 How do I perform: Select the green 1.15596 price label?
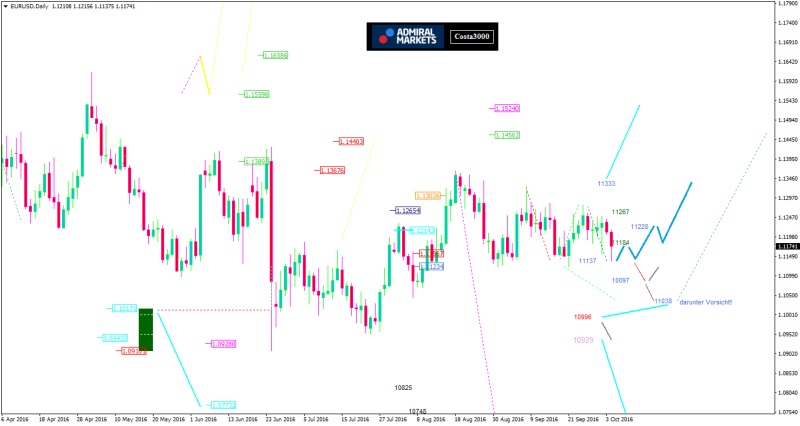click(256, 94)
